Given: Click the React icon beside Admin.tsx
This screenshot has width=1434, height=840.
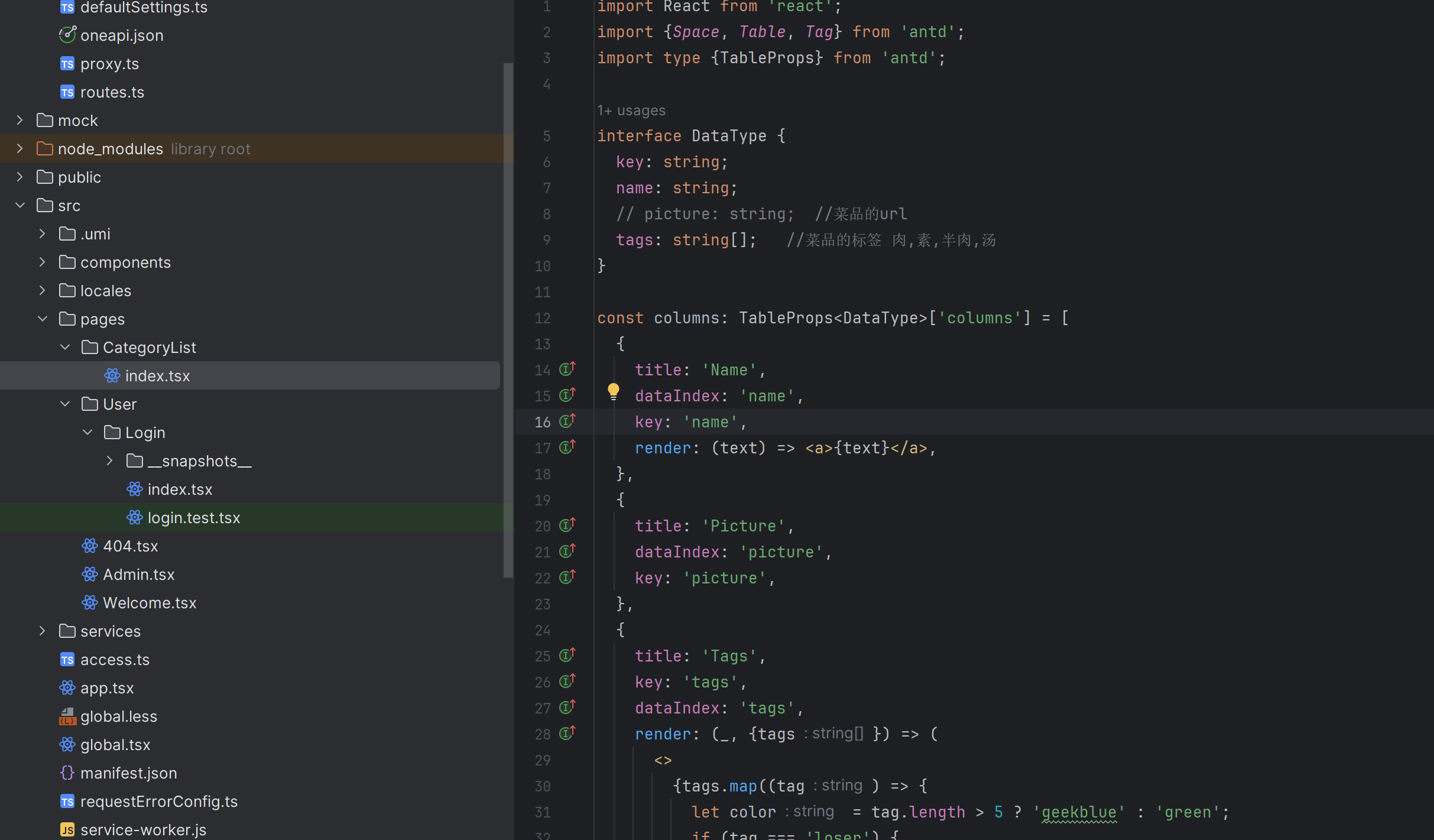Looking at the screenshot, I should coord(90,575).
